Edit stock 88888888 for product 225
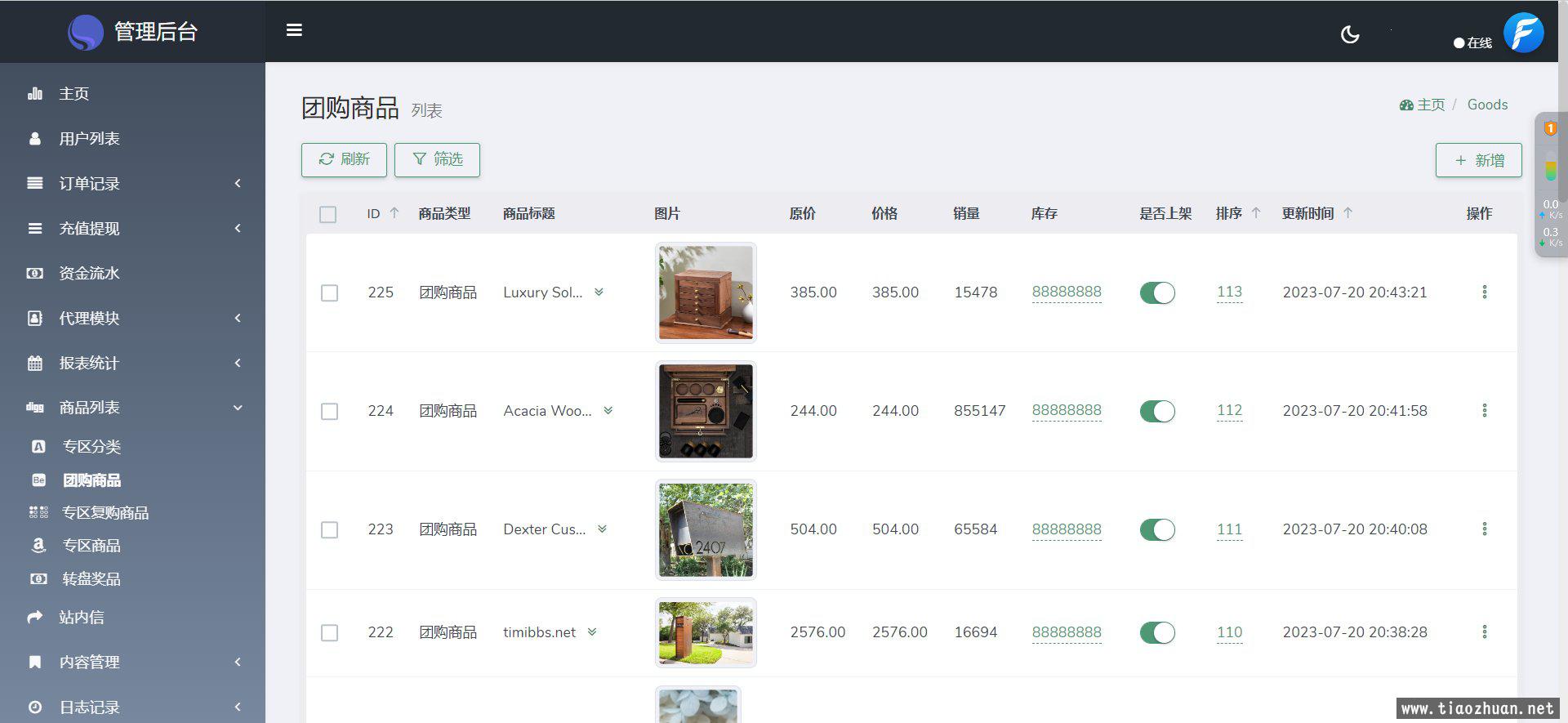The width and height of the screenshot is (1568, 723). 1067,292
